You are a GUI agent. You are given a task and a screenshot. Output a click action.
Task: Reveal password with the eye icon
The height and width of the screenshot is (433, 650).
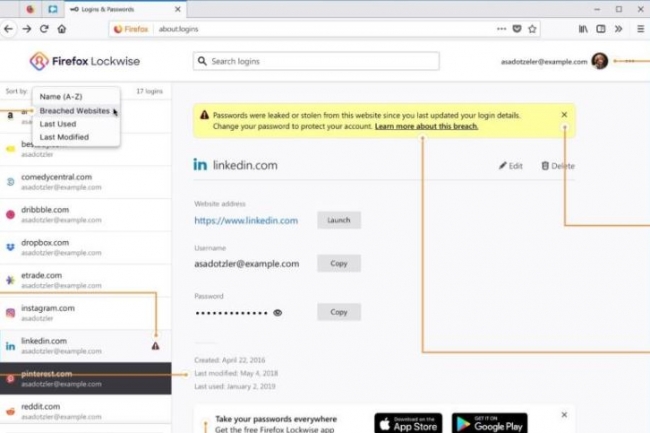[278, 313]
